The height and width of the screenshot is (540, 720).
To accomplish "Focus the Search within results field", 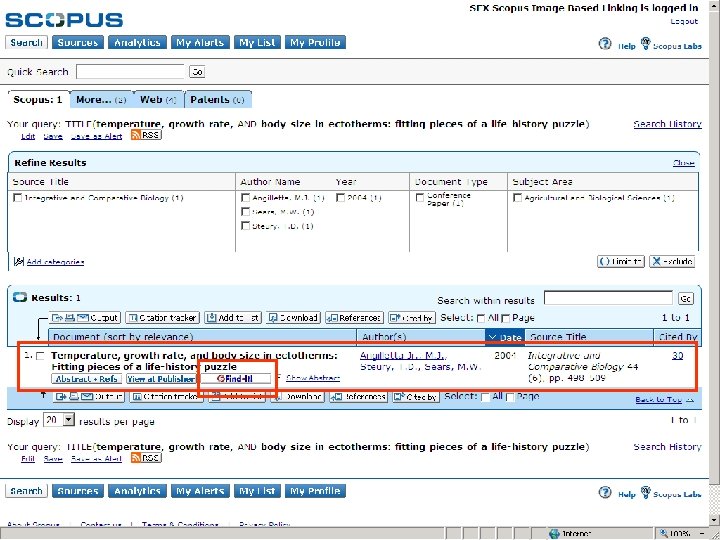I will 608,298.
